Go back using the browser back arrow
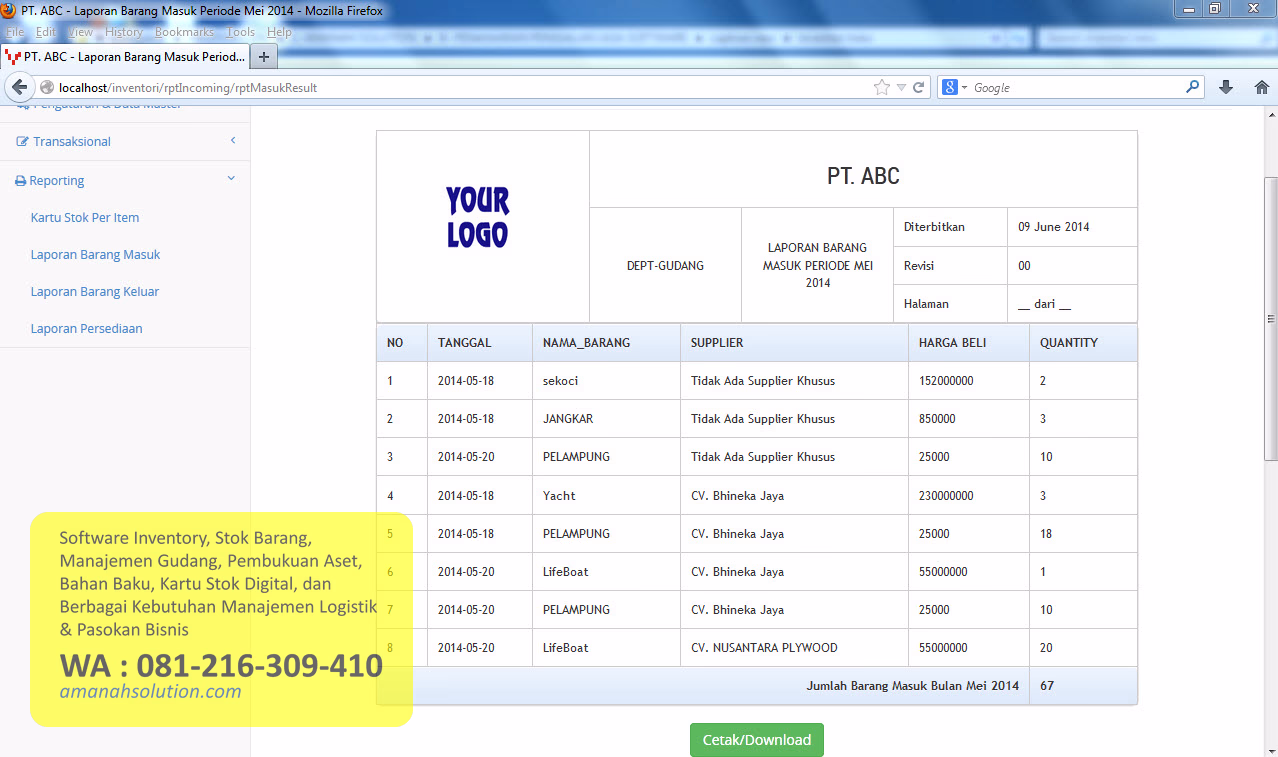Image resolution: width=1278 pixels, height=757 pixels. 19,87
